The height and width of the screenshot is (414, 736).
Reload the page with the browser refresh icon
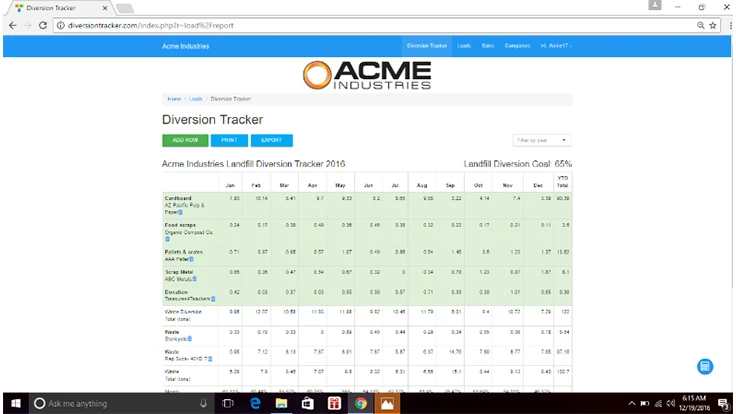(x=43, y=25)
